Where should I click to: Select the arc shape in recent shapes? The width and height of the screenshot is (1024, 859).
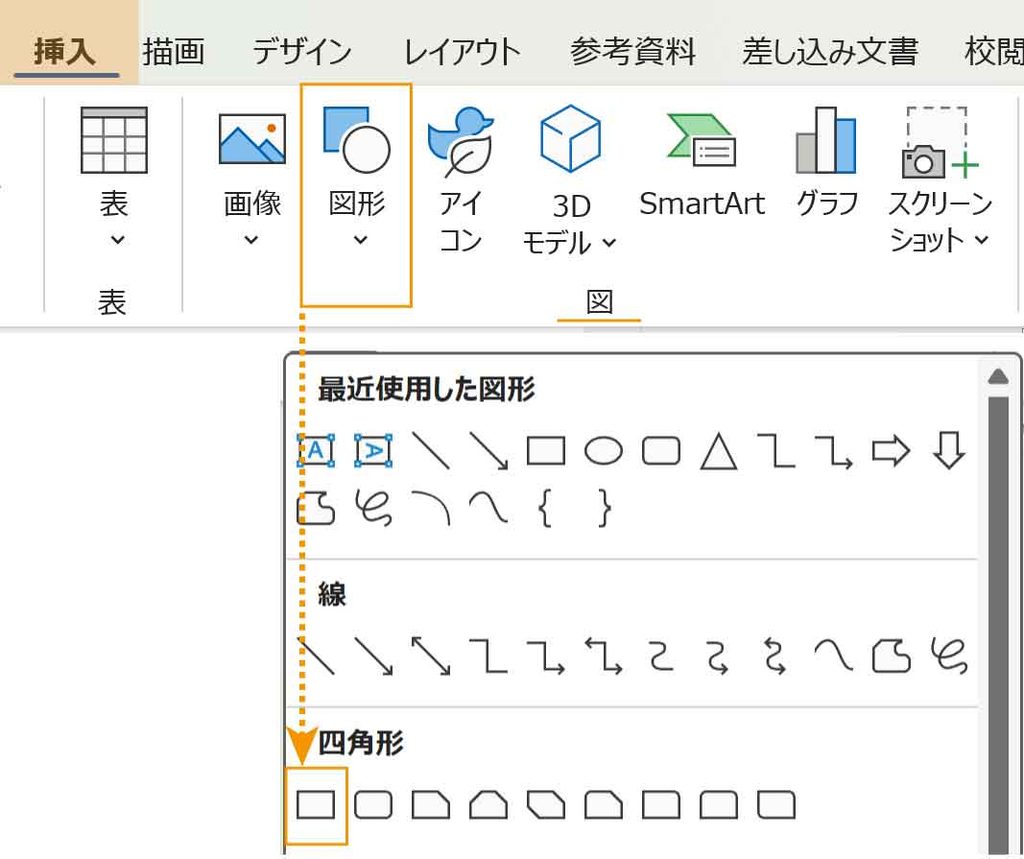431,509
